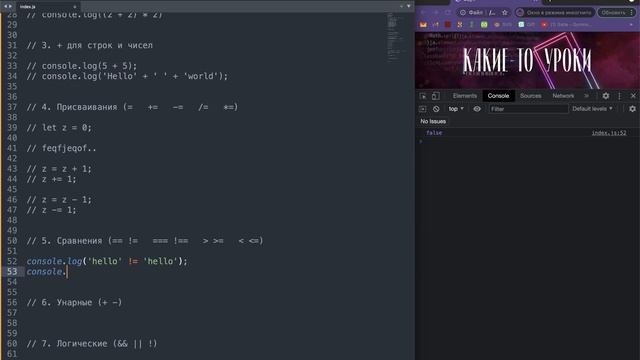The height and width of the screenshot is (360, 640).
Task: Switch to the Sources tab
Action: 531,96
